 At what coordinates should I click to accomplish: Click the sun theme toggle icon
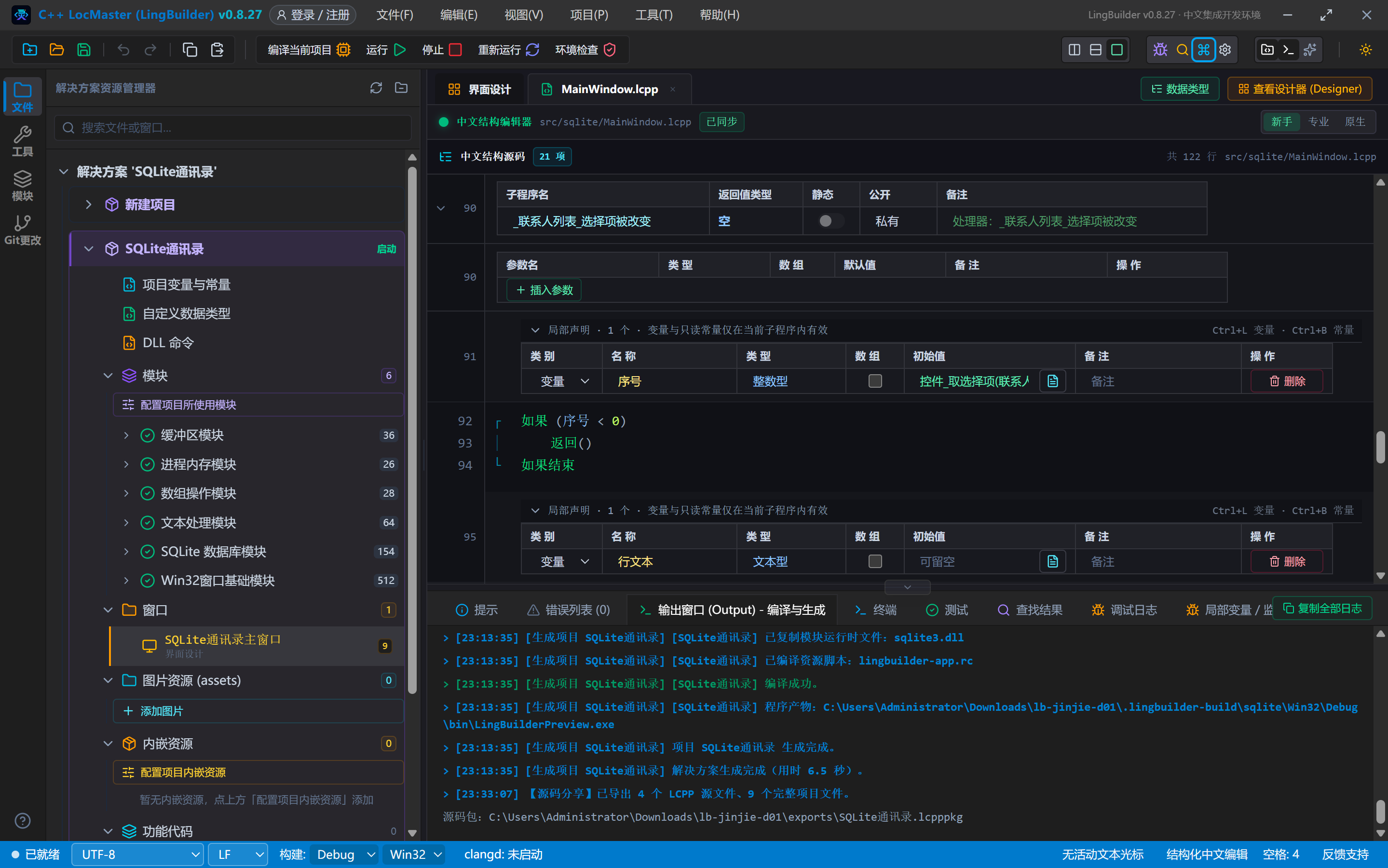click(x=1366, y=50)
